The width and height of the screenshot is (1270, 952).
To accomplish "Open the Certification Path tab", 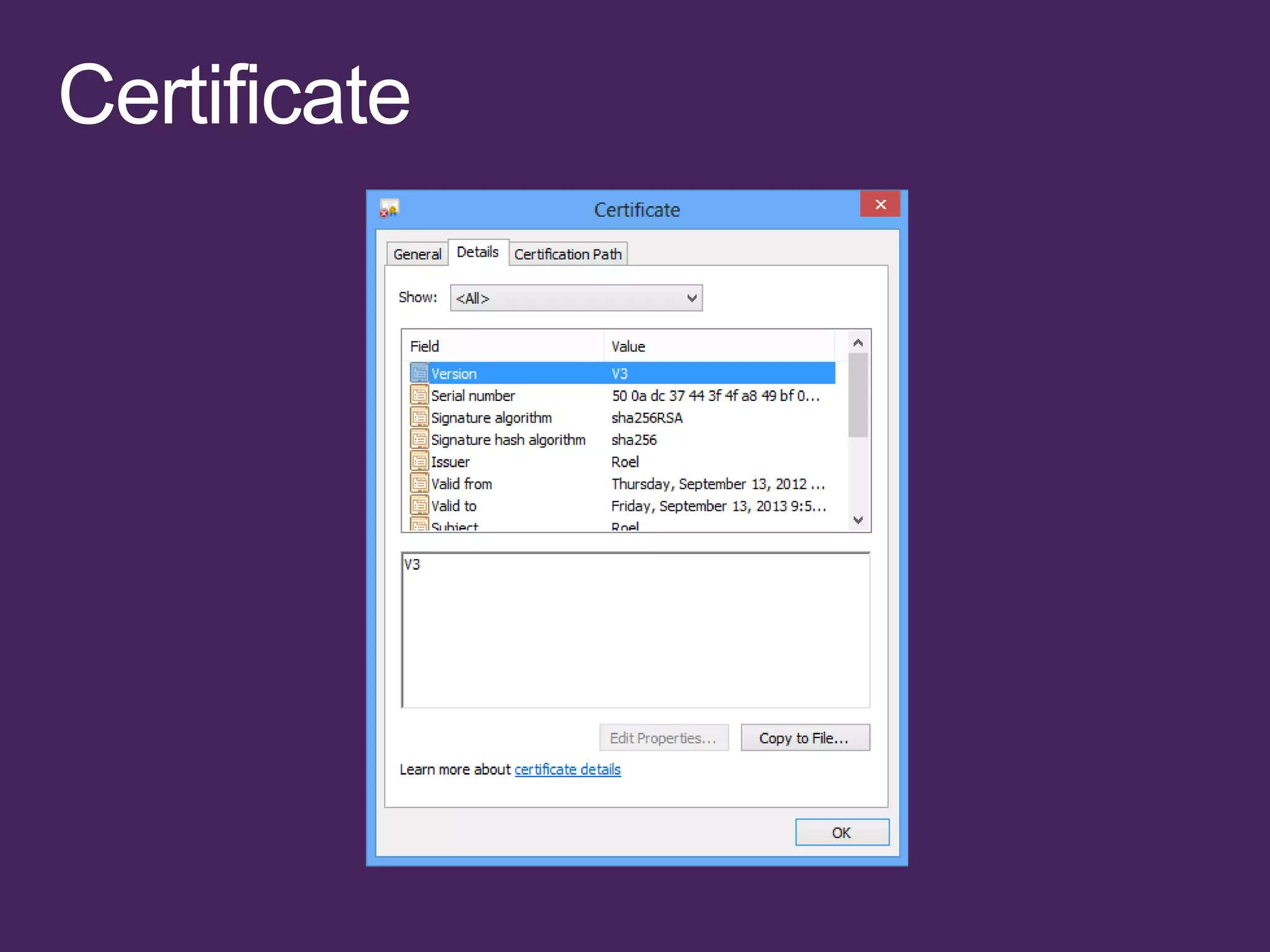I will click(x=567, y=254).
